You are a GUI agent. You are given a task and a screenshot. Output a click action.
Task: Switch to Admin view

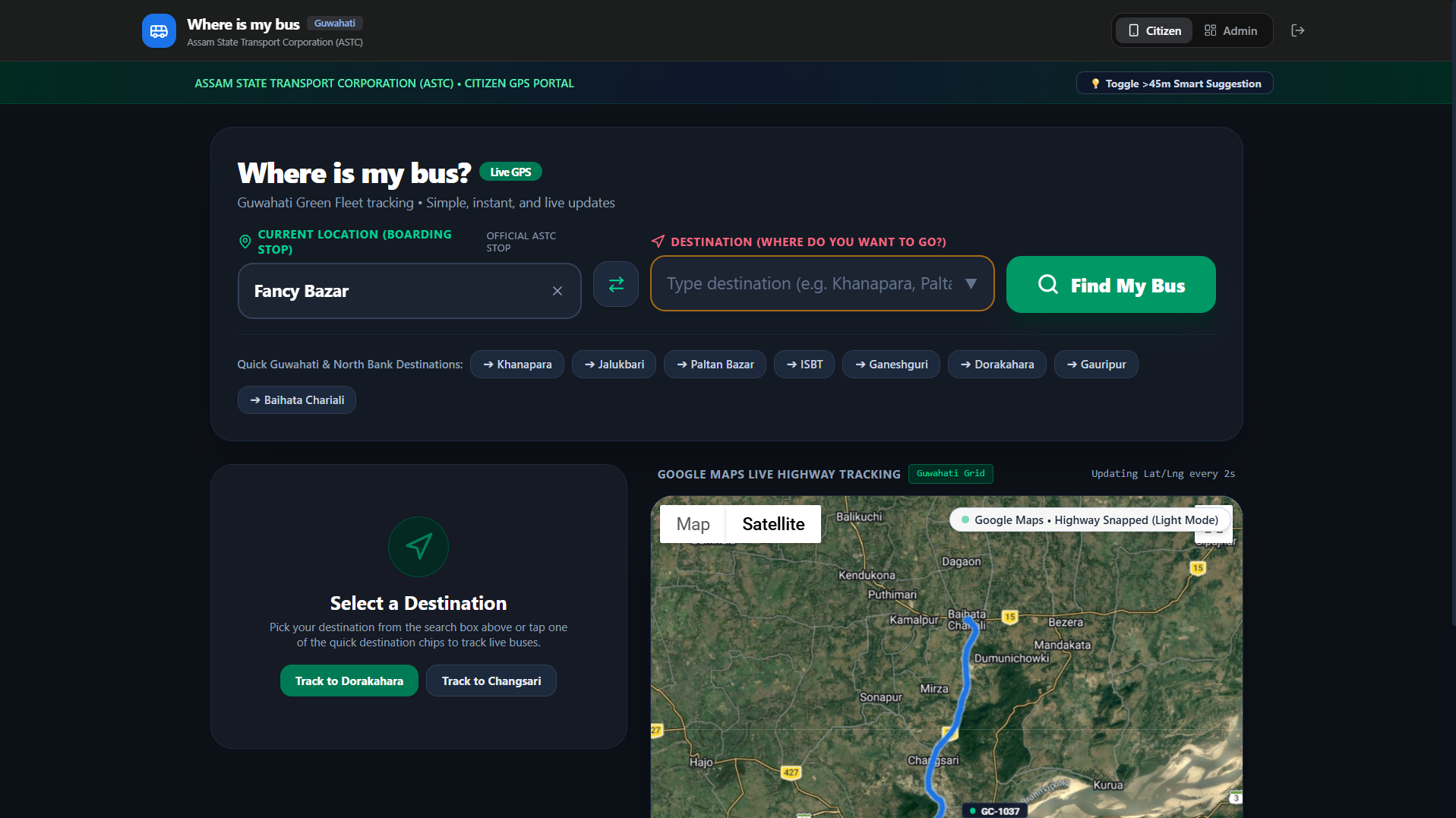[1230, 30]
